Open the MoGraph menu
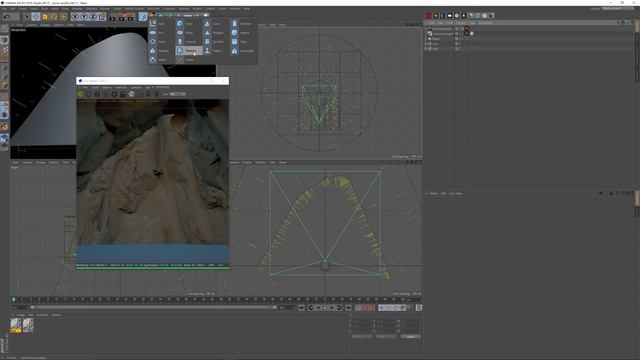 coord(153,9)
